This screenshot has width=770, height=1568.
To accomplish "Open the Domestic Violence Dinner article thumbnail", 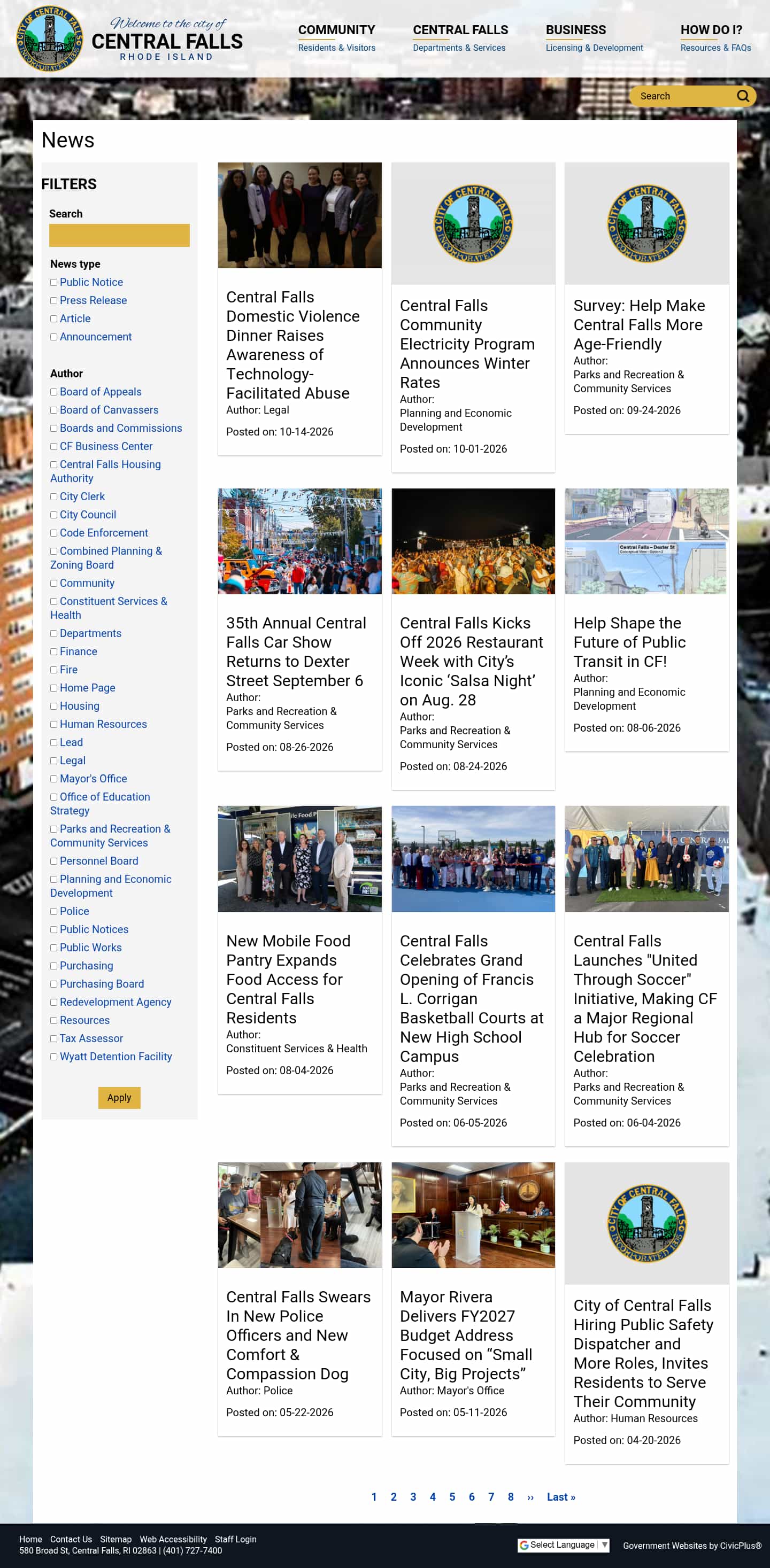I will click(300, 215).
